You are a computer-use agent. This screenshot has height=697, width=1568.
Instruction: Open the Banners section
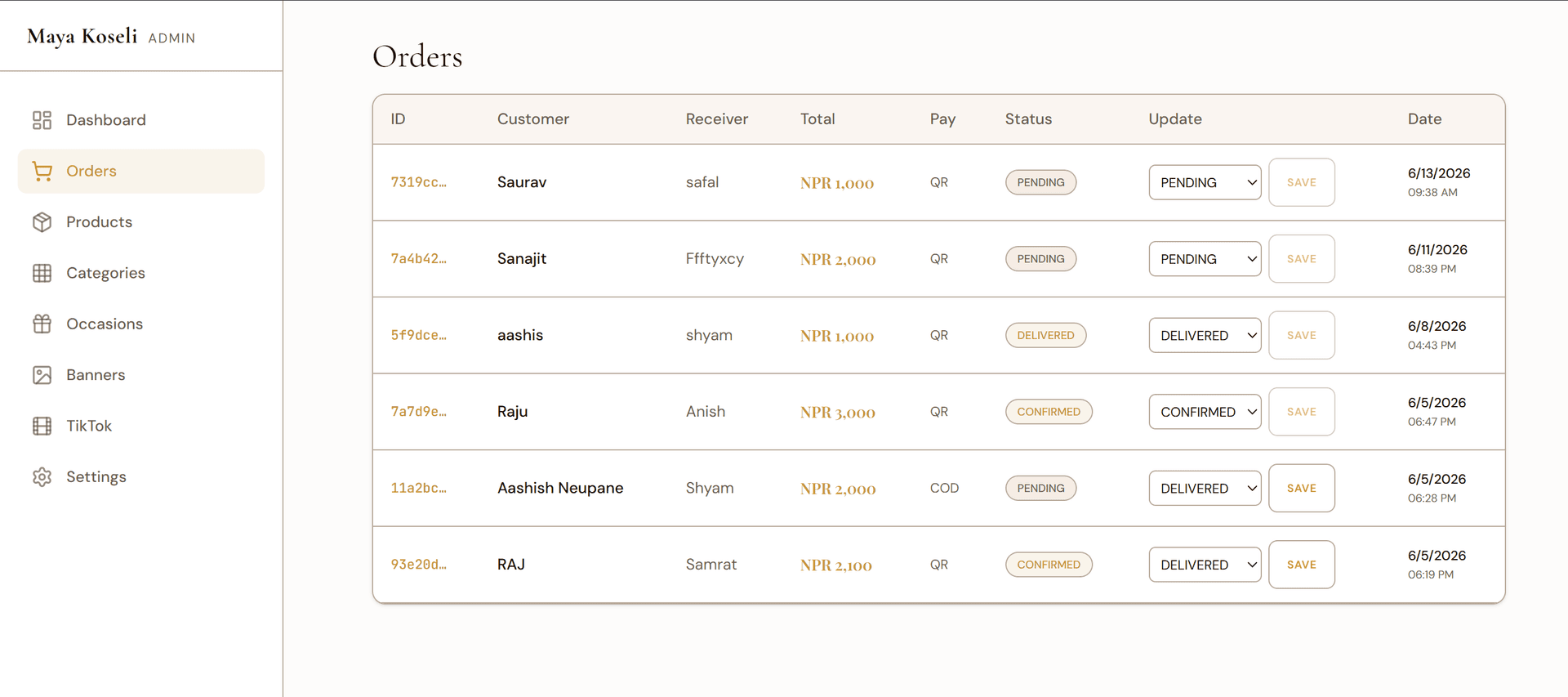pyautogui.click(x=141, y=375)
